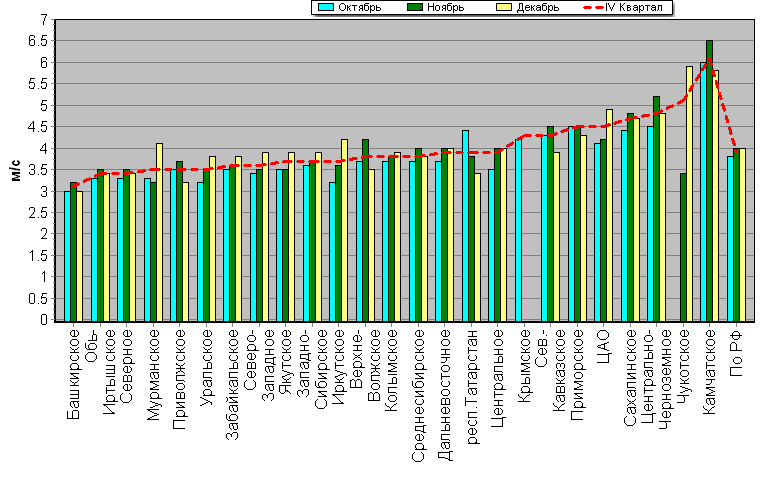Click the cyan Октябрь legend swatch
Viewport: 777px width, 479px height.
(x=326, y=7)
